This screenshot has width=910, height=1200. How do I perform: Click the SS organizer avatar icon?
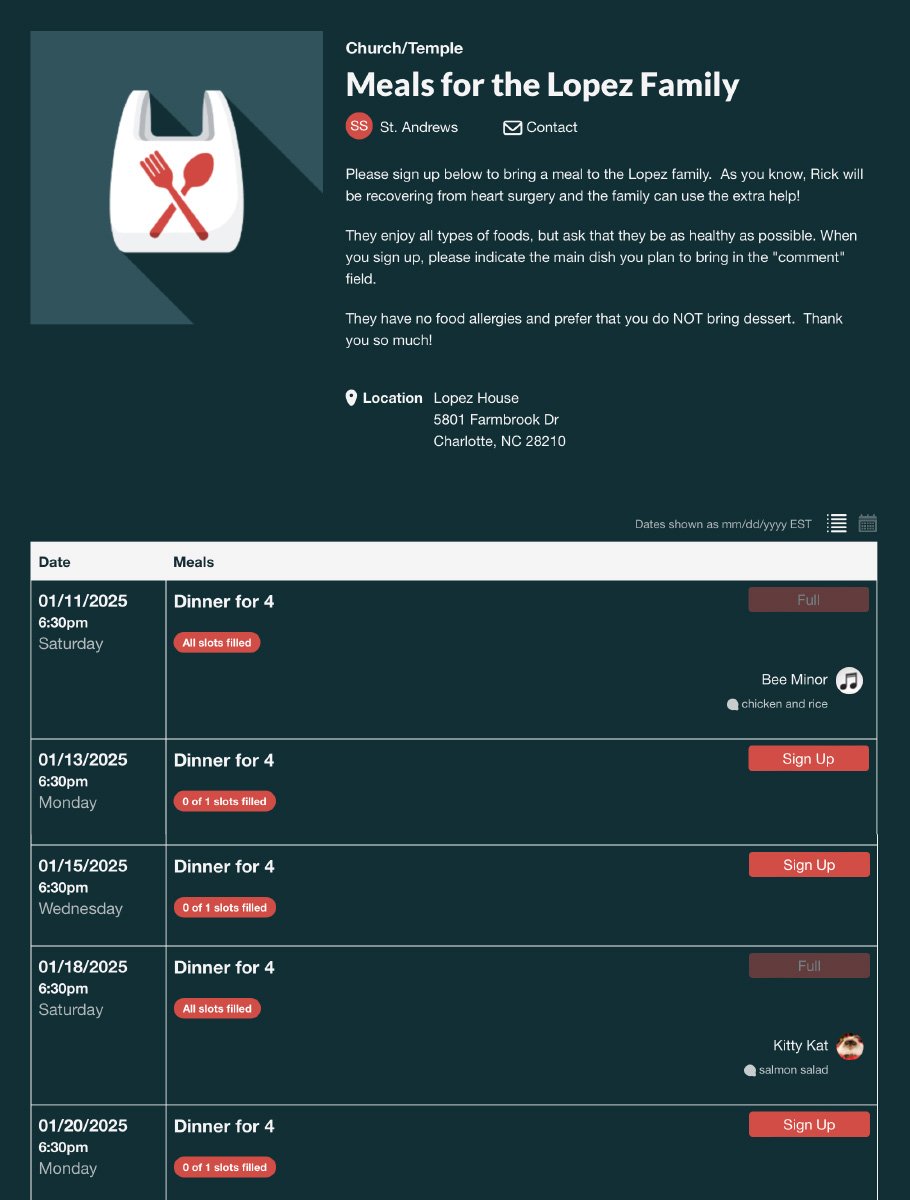(359, 126)
